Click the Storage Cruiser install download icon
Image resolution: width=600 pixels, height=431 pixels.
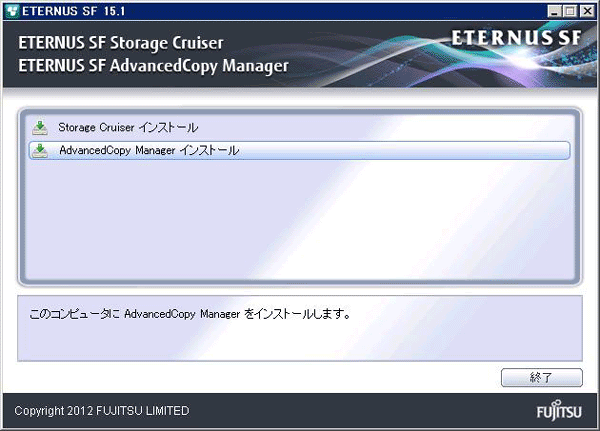click(40, 128)
